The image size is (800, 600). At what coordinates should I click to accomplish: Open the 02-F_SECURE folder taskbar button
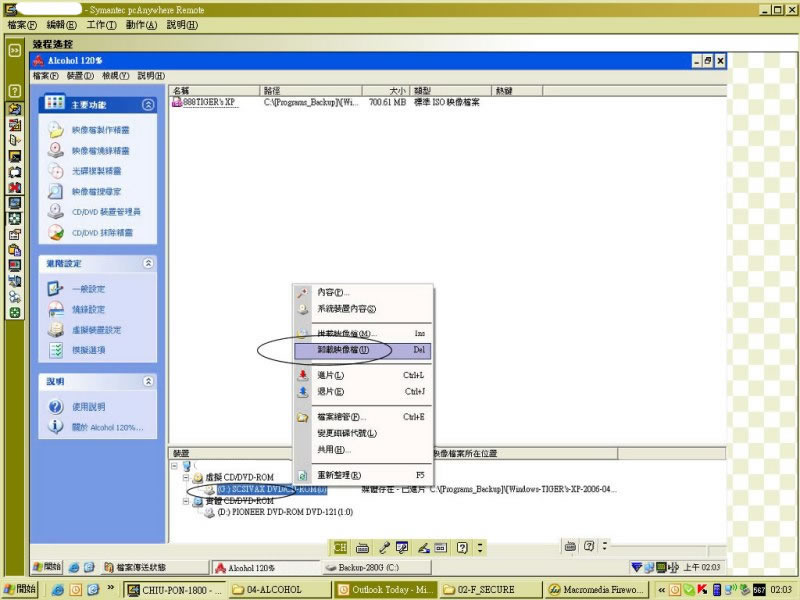491,589
